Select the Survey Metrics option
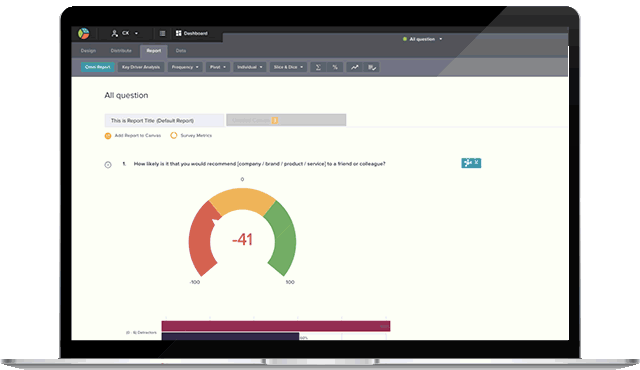 pyautogui.click(x=191, y=135)
